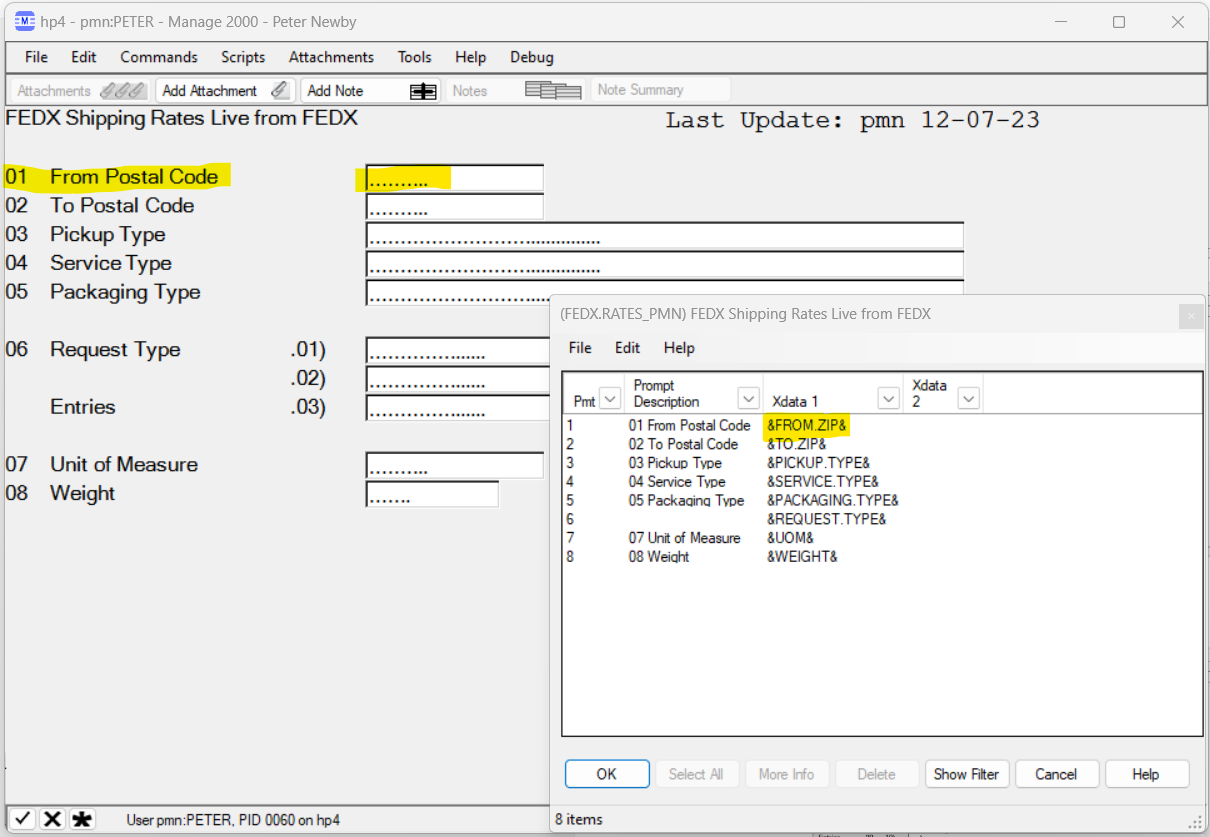
Task: Close the FEDX.RATES_PMN dialog
Action: 1190,316
